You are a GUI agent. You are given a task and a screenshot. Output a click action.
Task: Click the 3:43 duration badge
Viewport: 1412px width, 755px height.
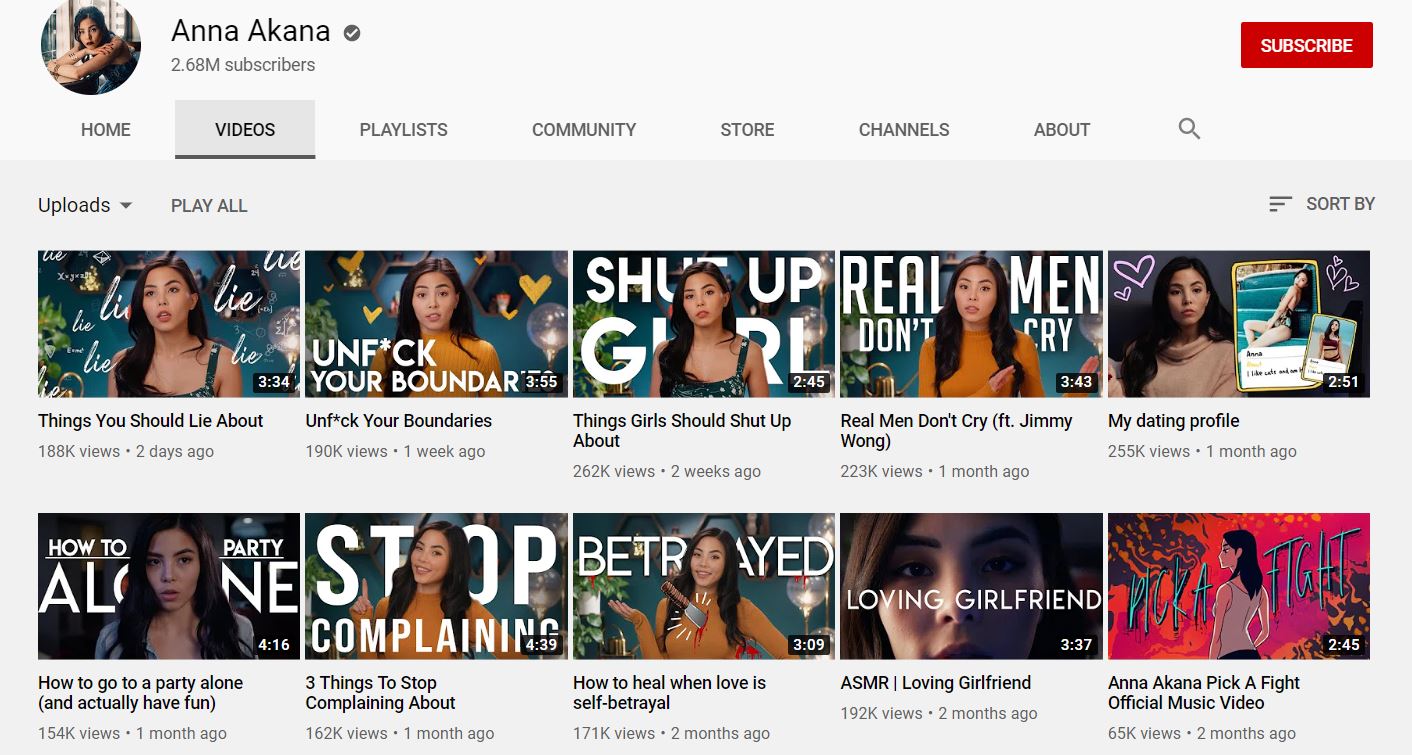1076,382
